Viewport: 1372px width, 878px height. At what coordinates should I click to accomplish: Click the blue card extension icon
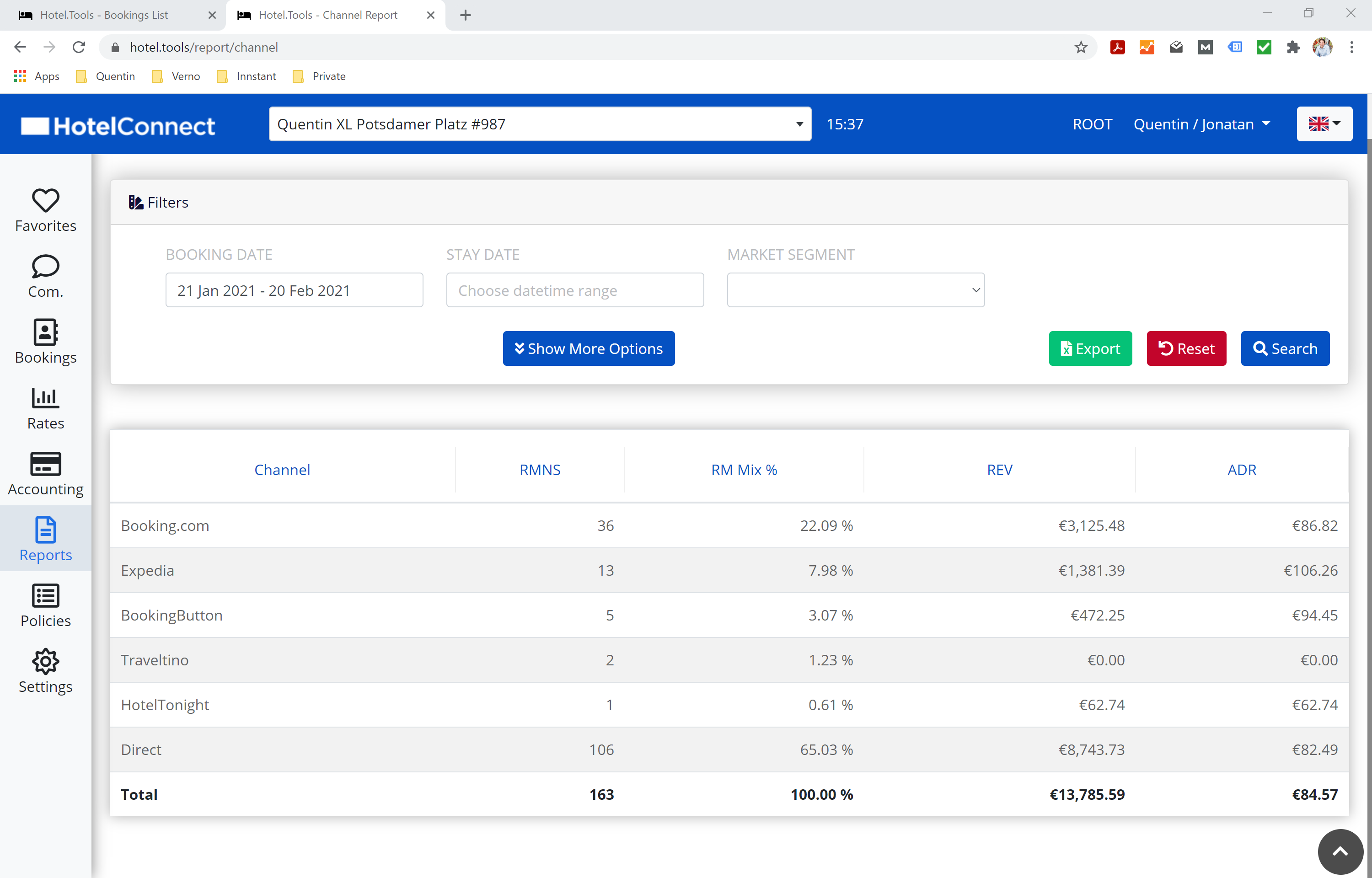tap(1235, 47)
